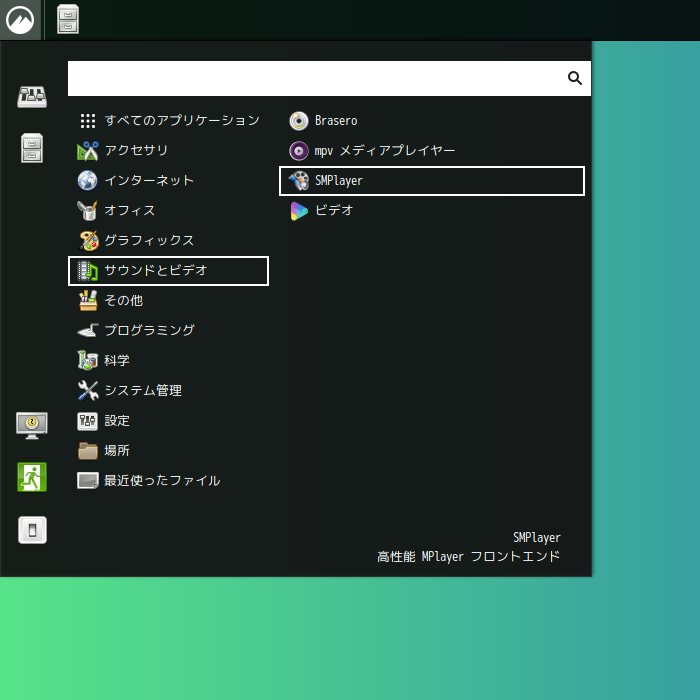This screenshot has height=700, width=700.
Task: Click the magnifier search icon
Action: (x=575, y=78)
